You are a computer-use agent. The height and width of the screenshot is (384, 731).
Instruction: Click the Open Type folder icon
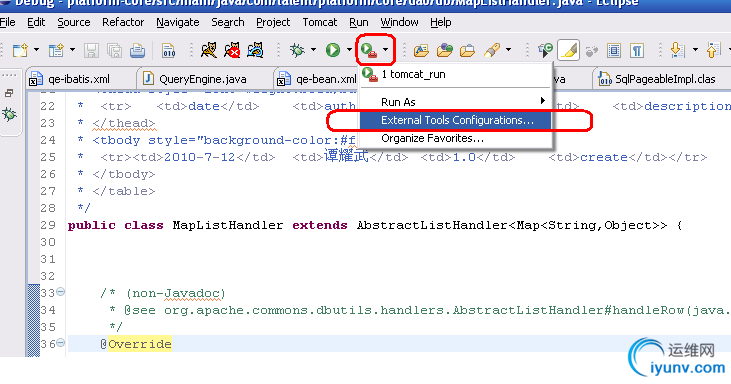point(421,50)
